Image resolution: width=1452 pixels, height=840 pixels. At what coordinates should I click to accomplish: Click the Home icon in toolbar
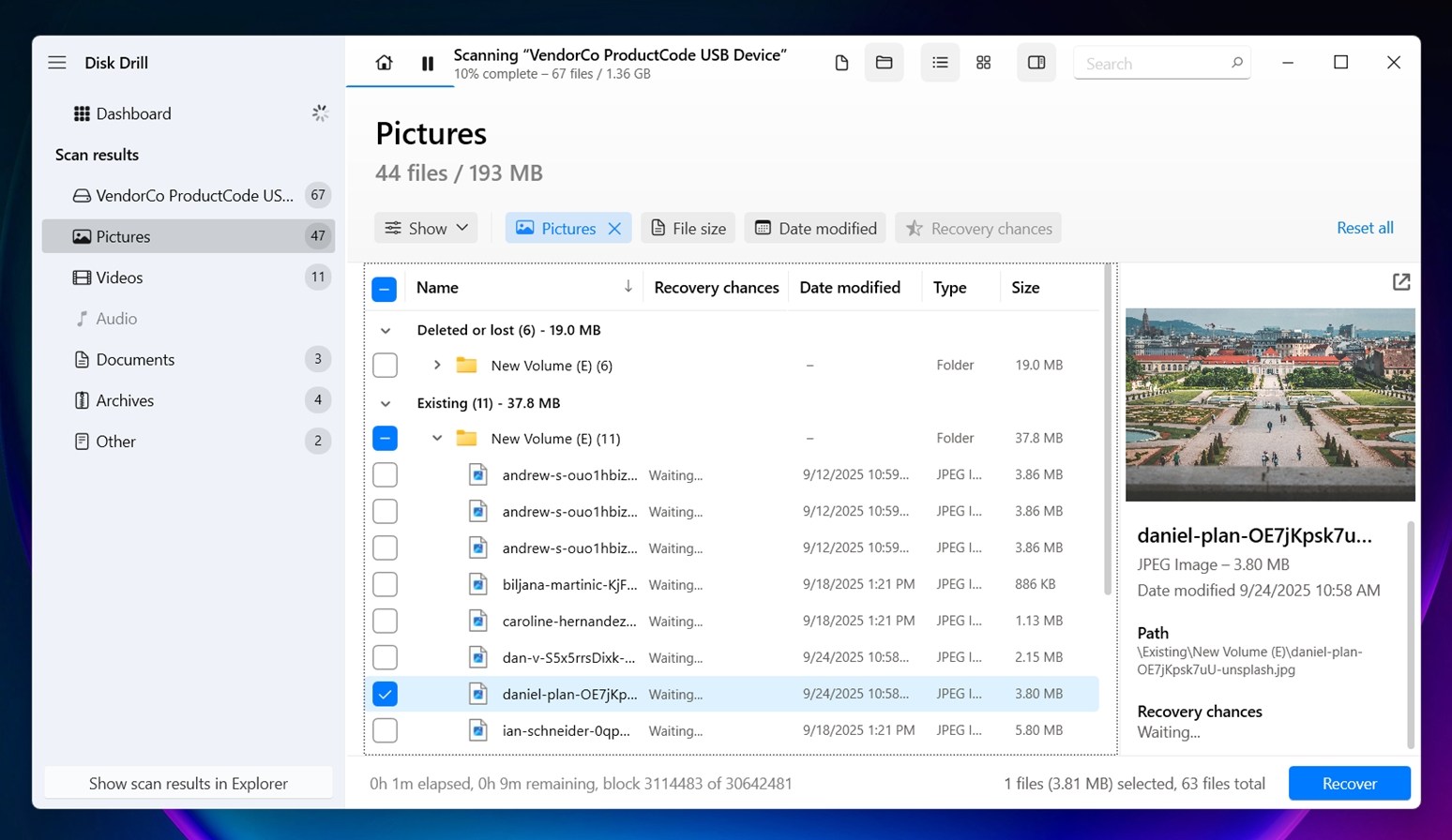384,63
